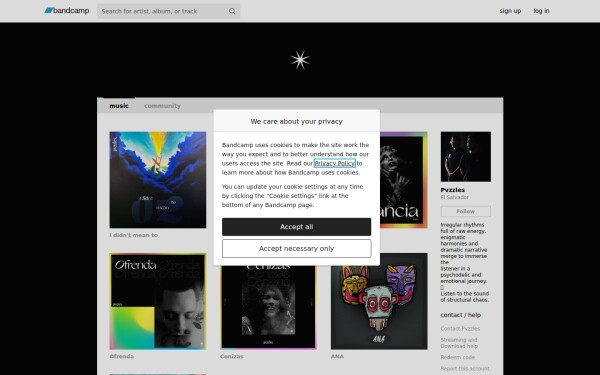The height and width of the screenshot is (375, 600).
Task: Click the El Salvador location text
Action: (x=454, y=197)
